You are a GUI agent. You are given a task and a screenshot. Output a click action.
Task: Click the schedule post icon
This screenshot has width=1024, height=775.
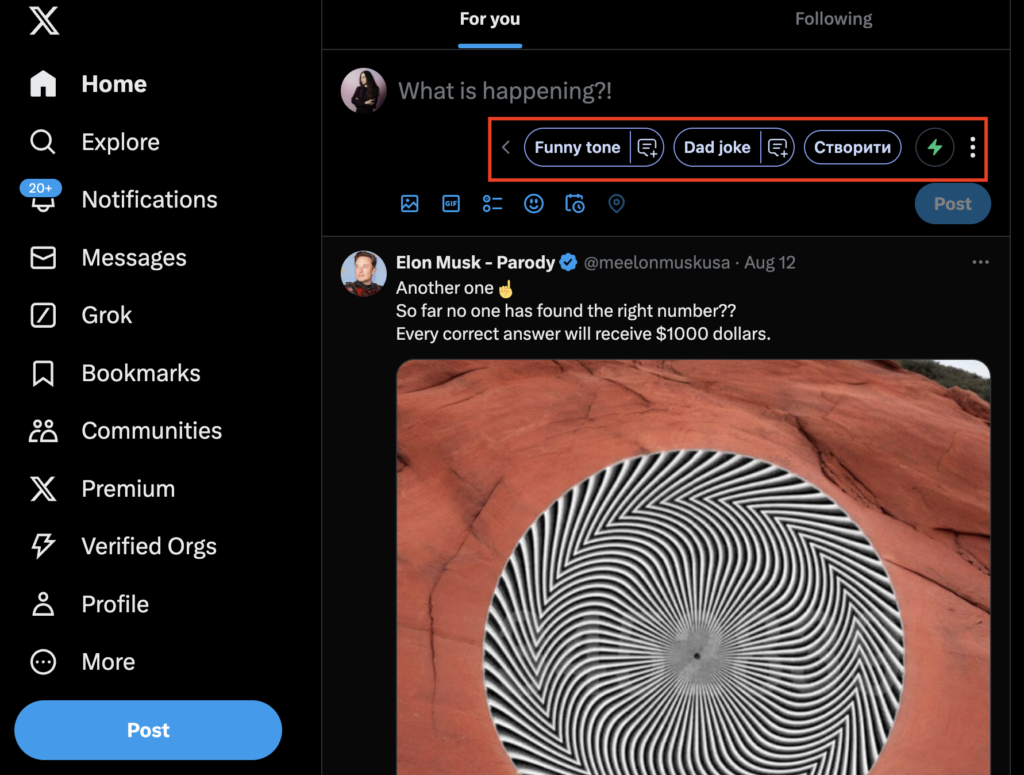point(575,204)
